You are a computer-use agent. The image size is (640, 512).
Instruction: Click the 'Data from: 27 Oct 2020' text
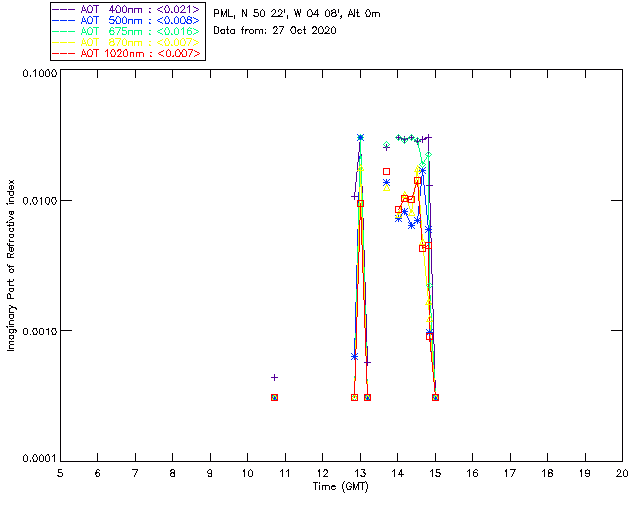click(x=275, y=31)
